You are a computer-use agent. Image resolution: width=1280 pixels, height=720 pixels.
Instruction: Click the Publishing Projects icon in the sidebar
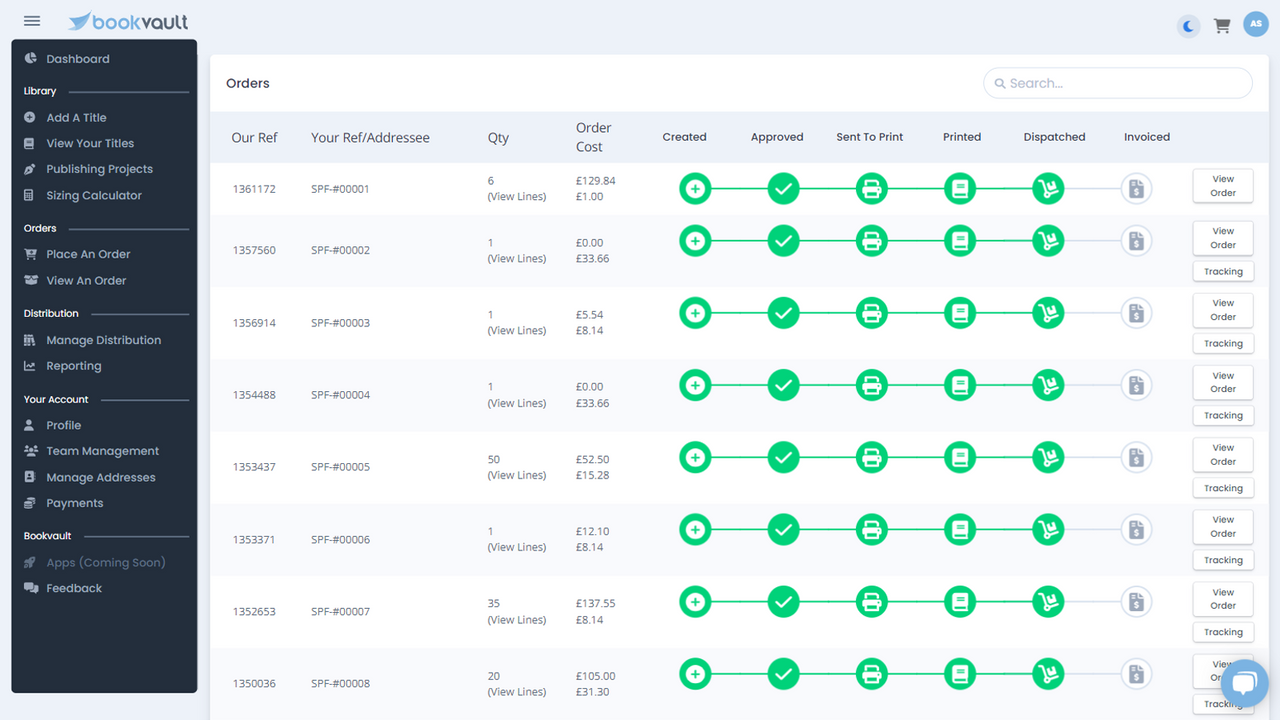coord(30,169)
